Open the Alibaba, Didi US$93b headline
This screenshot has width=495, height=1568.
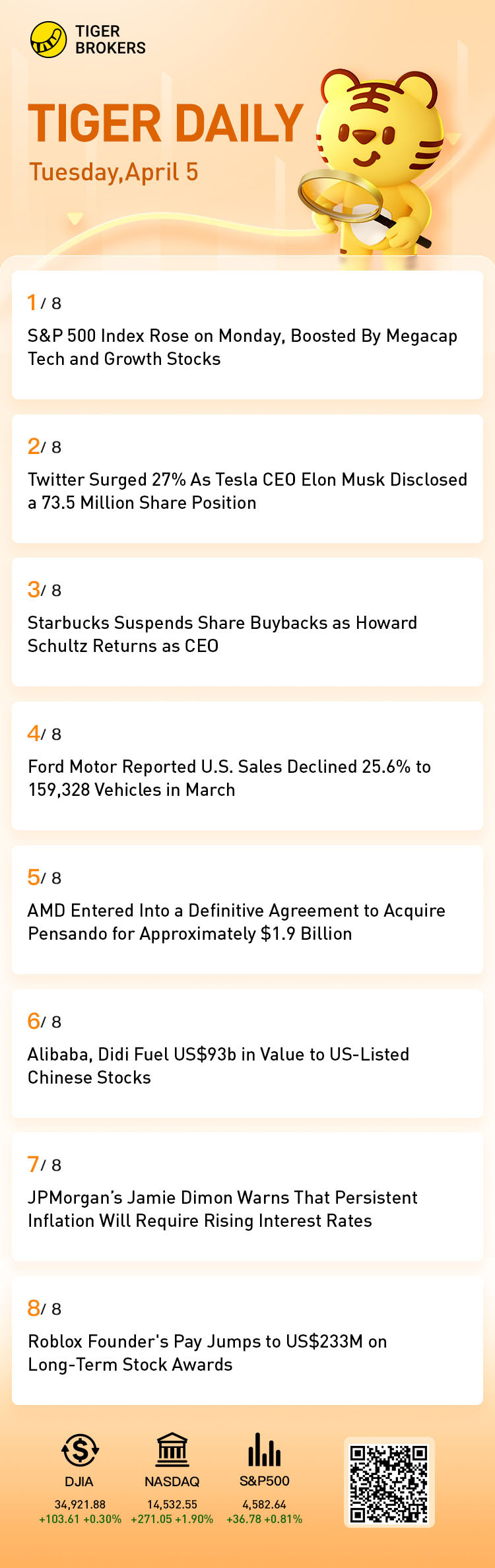[218, 1066]
